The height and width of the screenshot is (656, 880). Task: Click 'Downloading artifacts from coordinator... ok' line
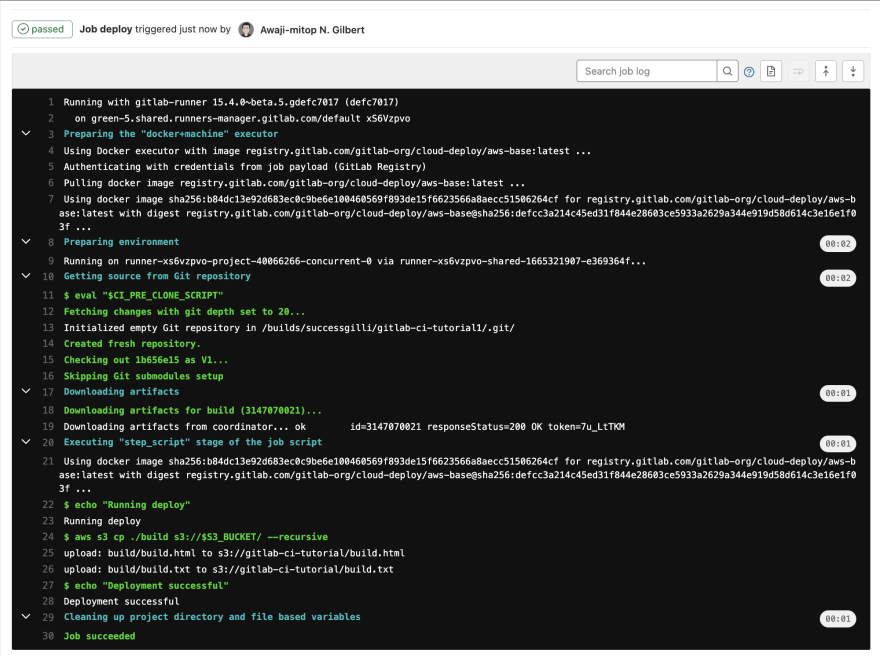coord(344,427)
